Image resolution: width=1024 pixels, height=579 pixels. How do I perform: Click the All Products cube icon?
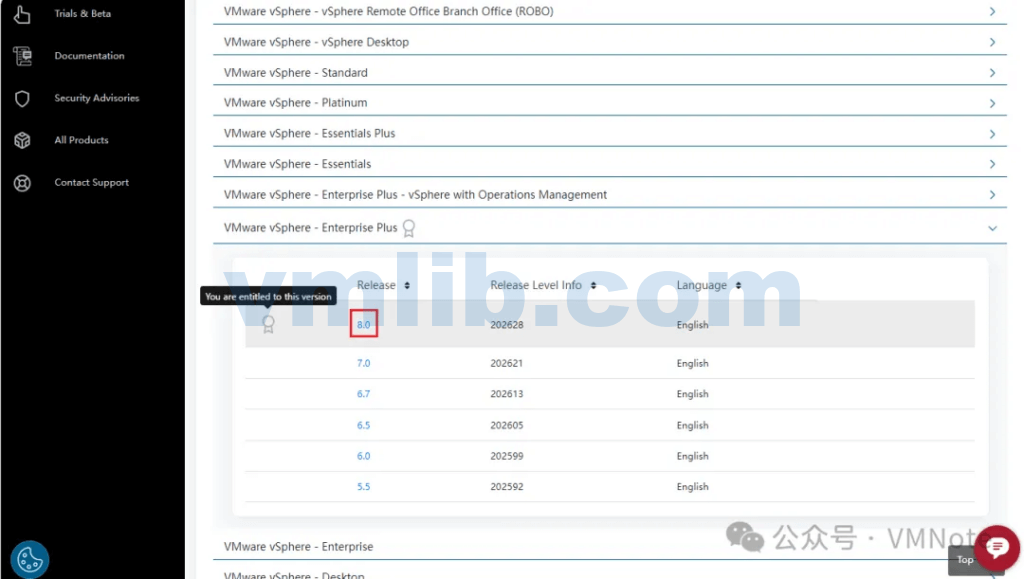(x=22, y=140)
